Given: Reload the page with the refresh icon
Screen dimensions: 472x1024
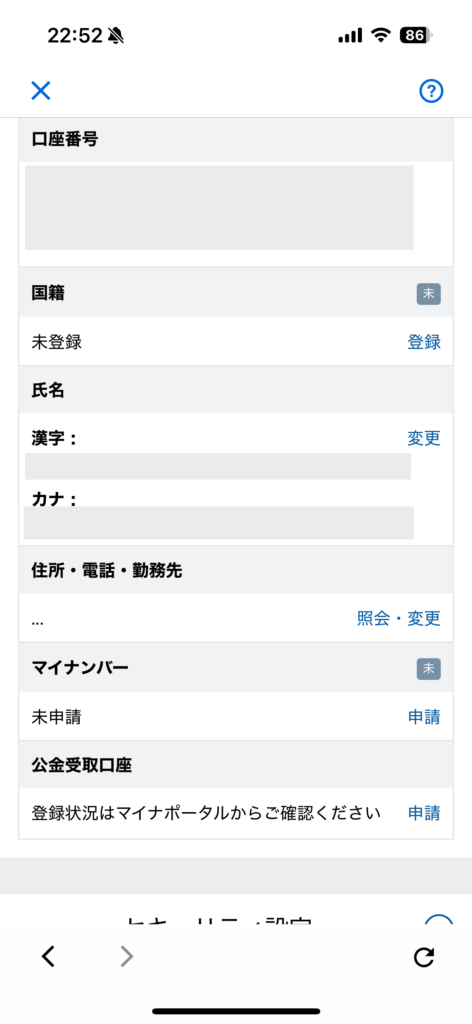Looking at the screenshot, I should 424,957.
